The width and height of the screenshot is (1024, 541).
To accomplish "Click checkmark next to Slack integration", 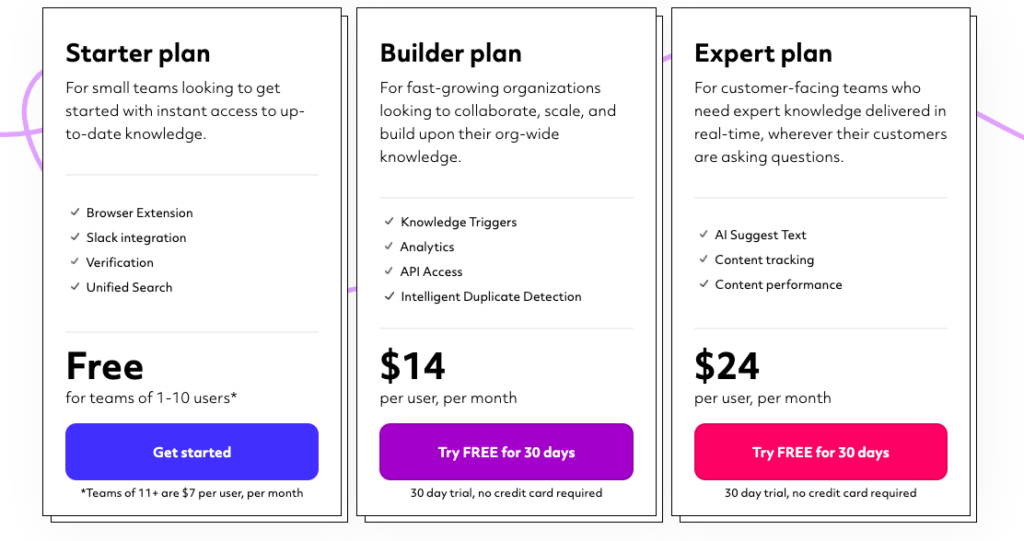I will (75, 237).
